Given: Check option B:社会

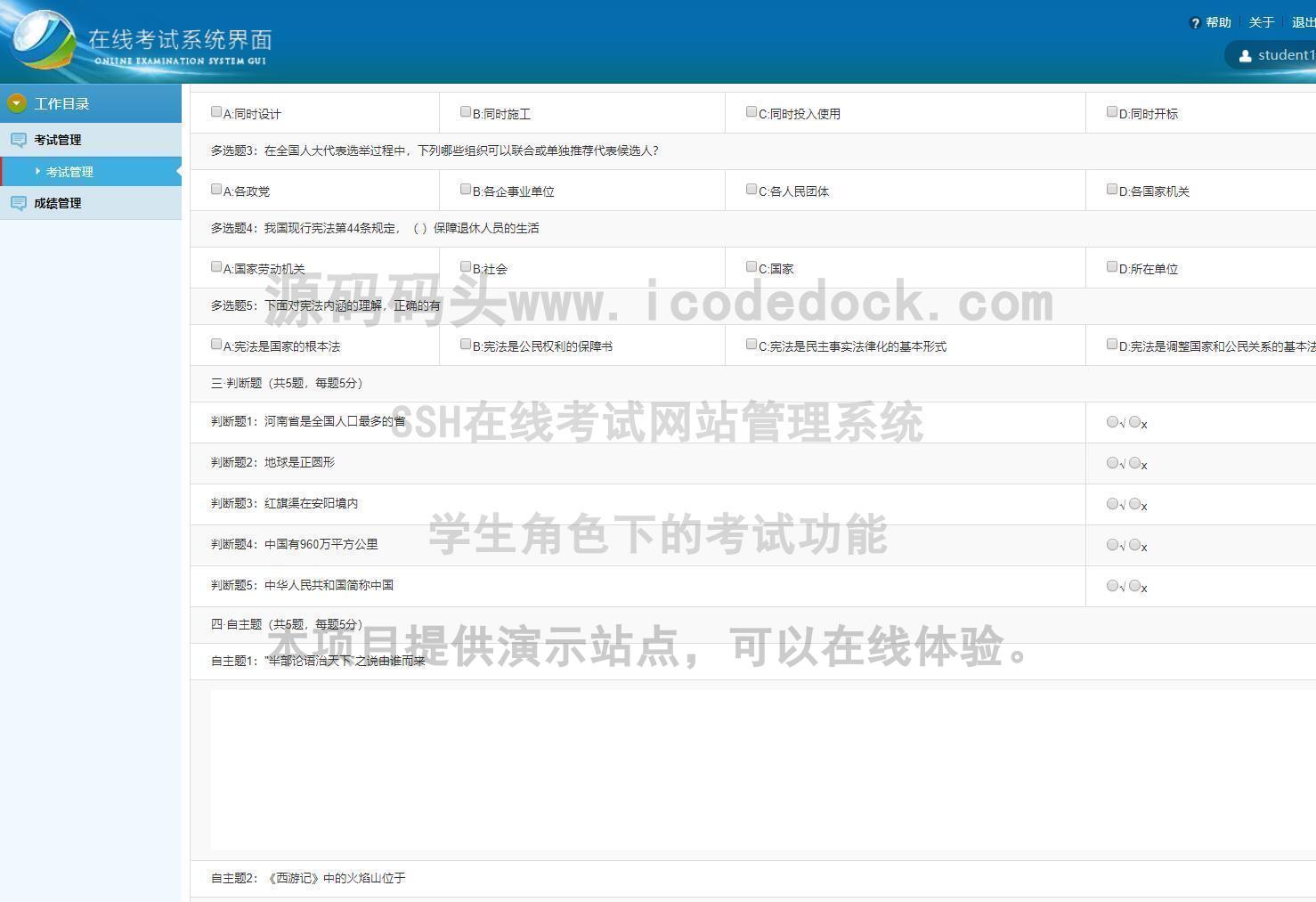Looking at the screenshot, I should [466, 266].
